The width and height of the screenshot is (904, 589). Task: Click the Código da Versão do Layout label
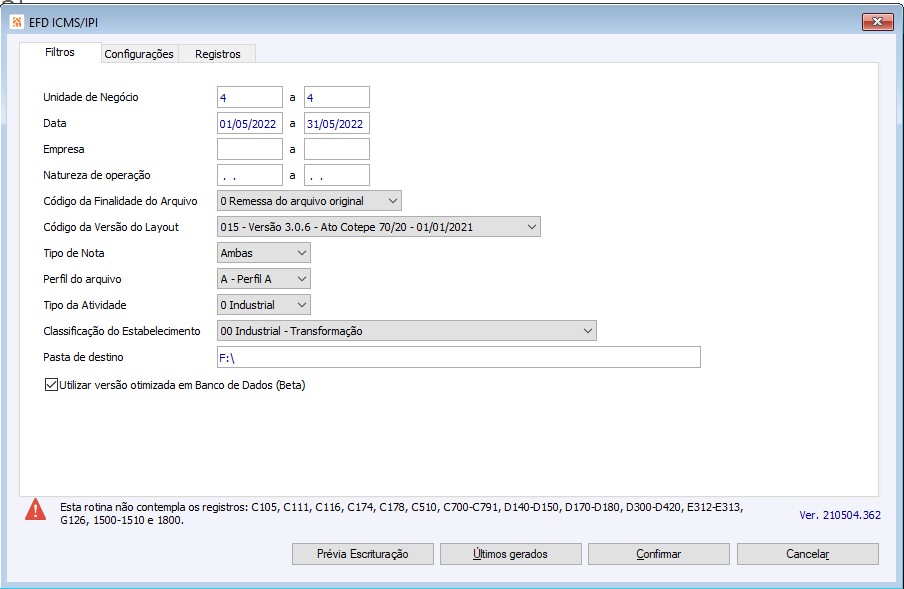(111, 226)
